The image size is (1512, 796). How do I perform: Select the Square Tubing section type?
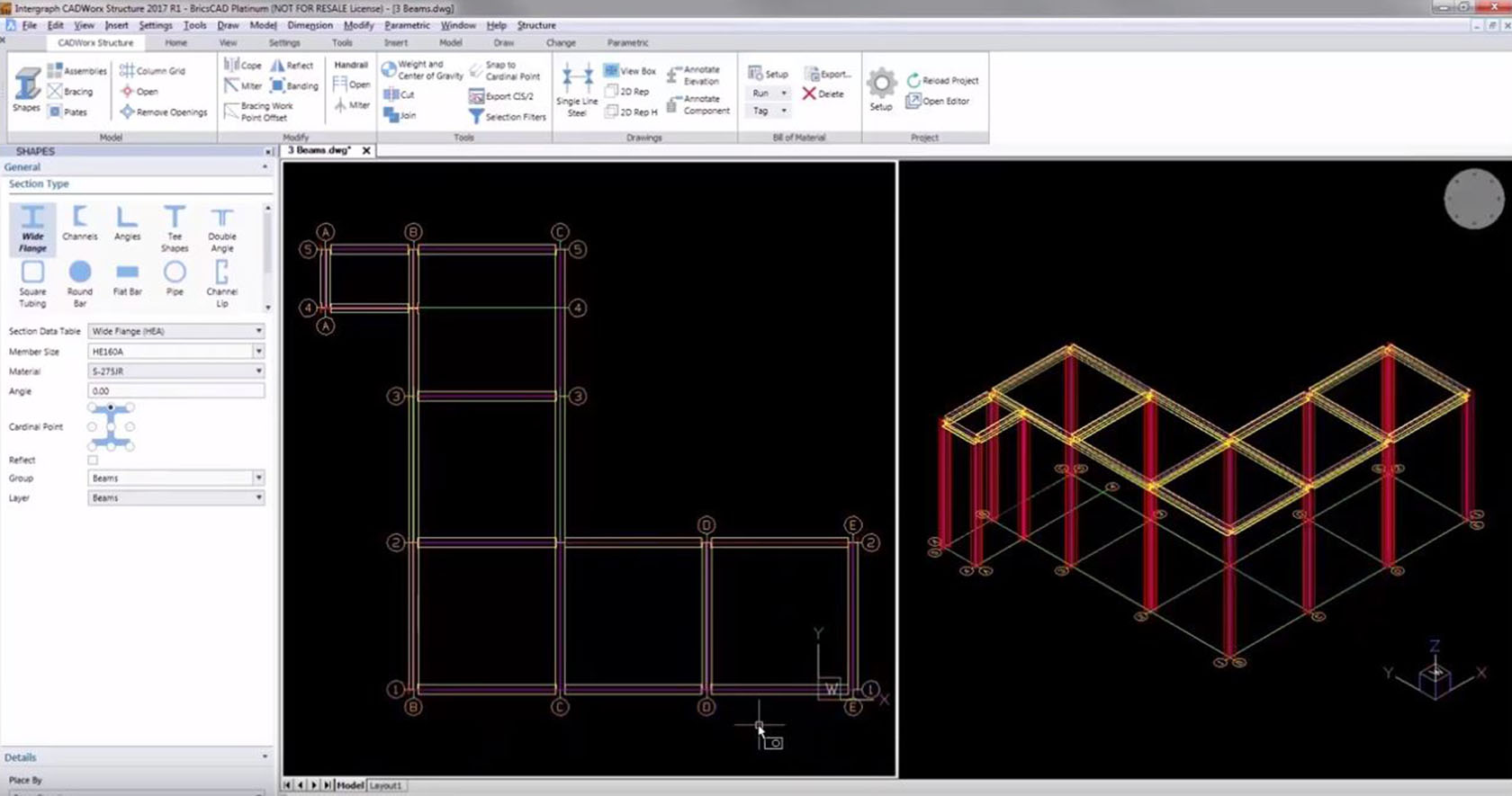tap(32, 283)
